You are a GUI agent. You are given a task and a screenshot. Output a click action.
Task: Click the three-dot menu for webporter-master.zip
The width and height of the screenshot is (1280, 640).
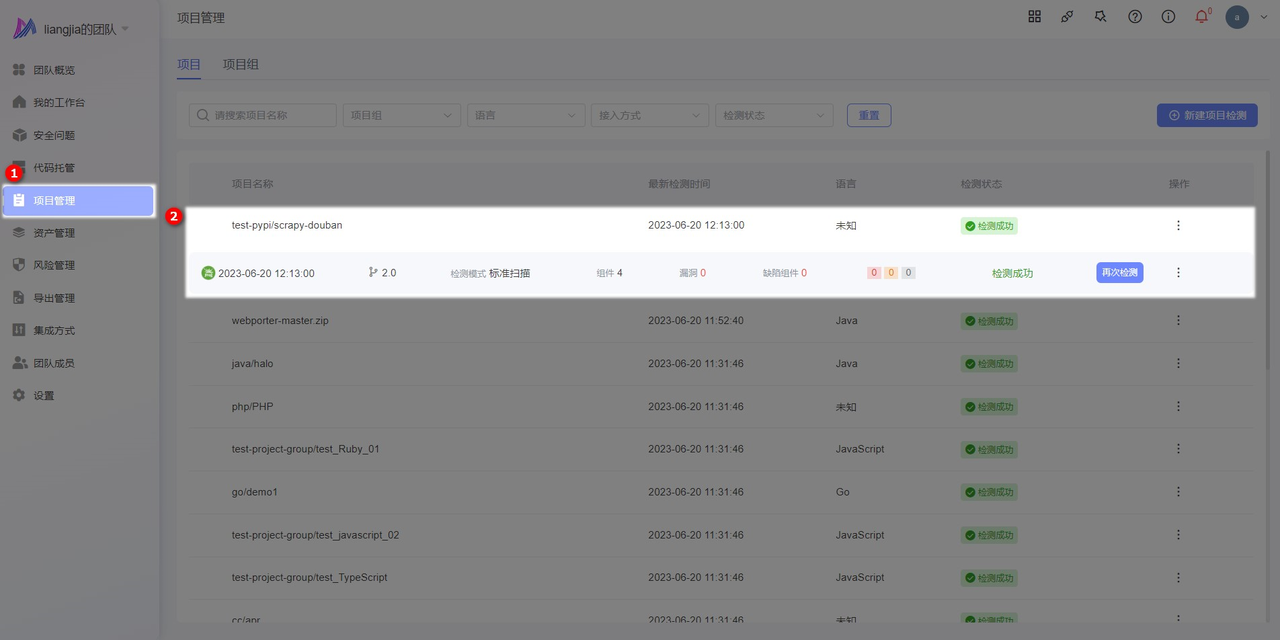(1178, 321)
